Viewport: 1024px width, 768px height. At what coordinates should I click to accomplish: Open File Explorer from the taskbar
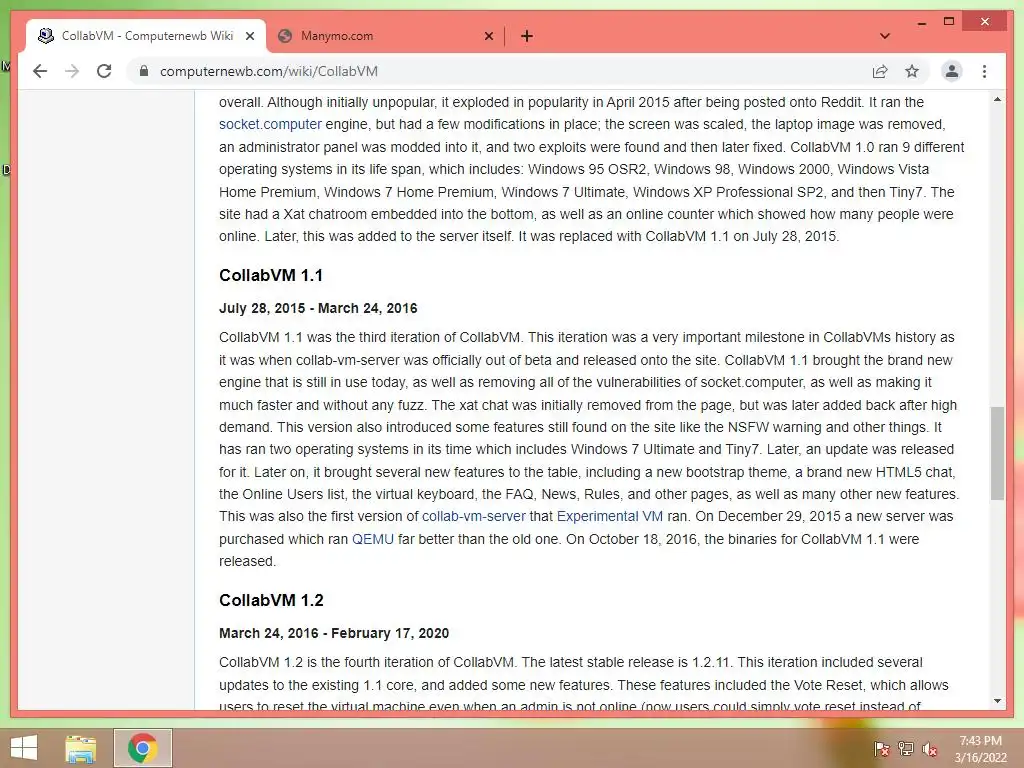(x=81, y=748)
